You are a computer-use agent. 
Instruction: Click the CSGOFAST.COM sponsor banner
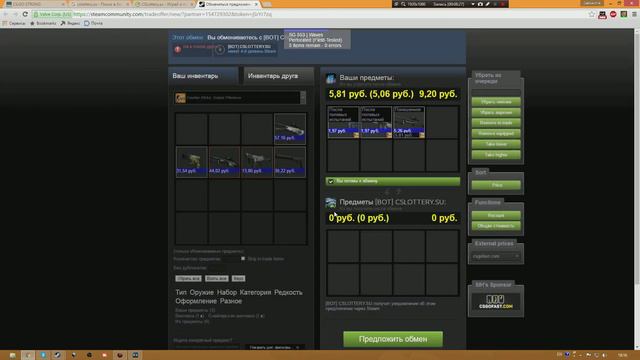(496, 302)
